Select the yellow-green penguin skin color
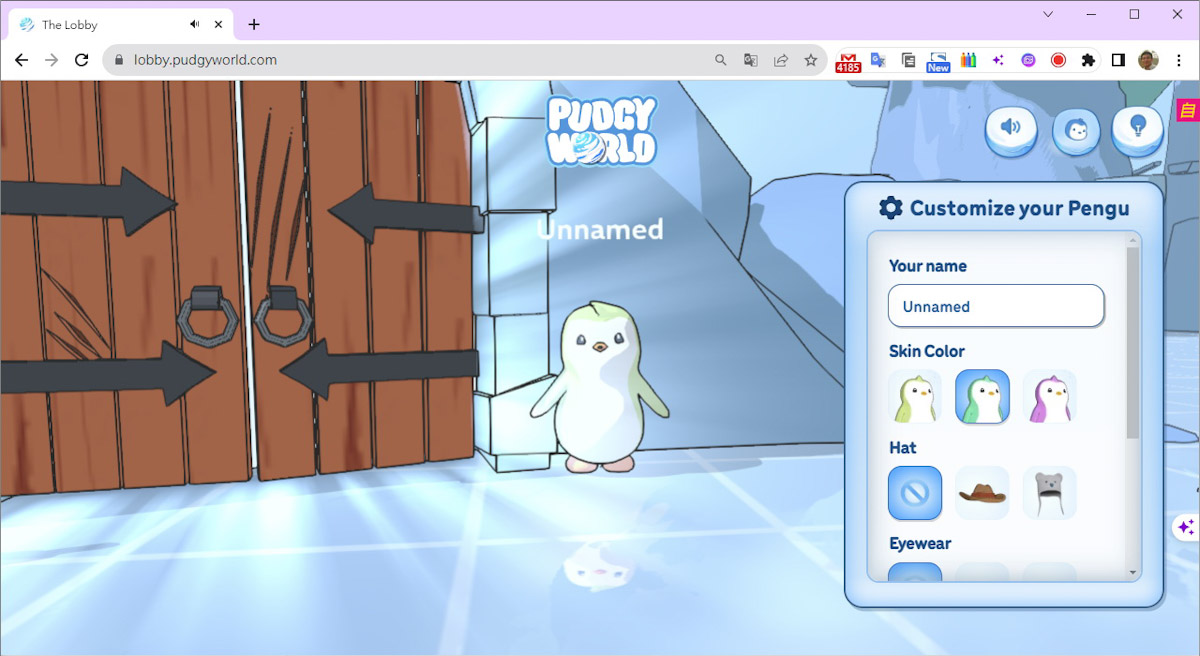 click(915, 397)
